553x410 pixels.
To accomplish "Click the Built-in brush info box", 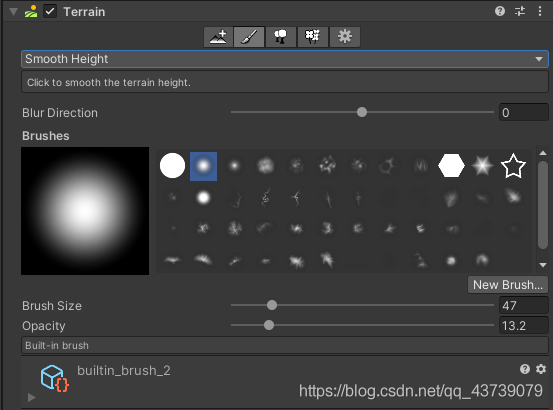I will tap(285, 345).
